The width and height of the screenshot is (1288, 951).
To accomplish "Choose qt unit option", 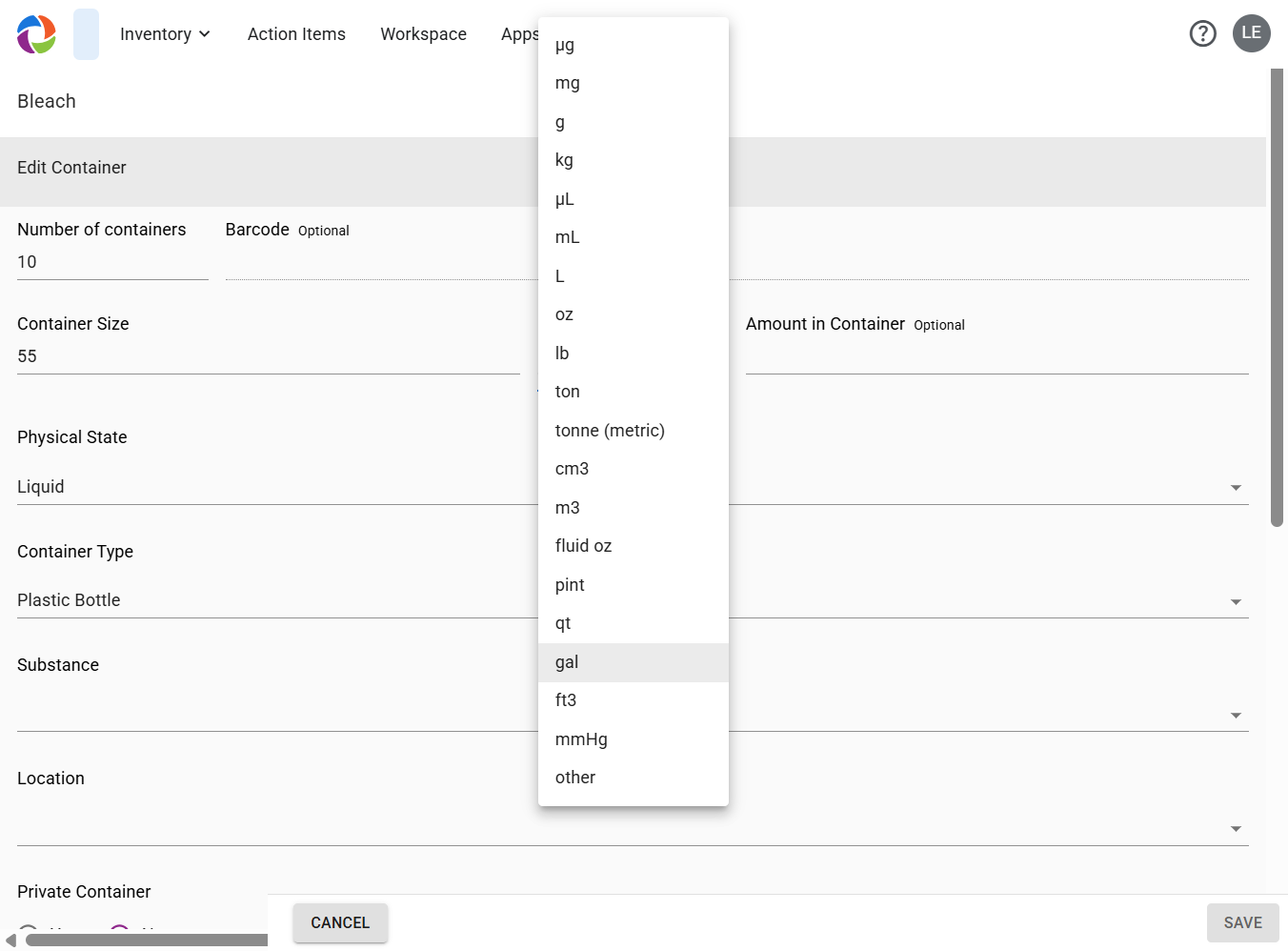I will (634, 623).
